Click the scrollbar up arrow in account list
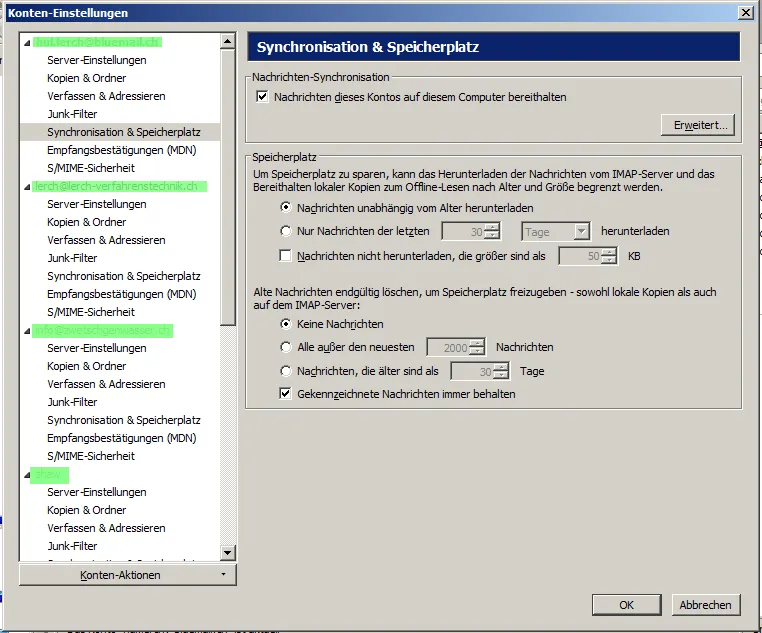Screen dimensions: 762x633 (227, 41)
